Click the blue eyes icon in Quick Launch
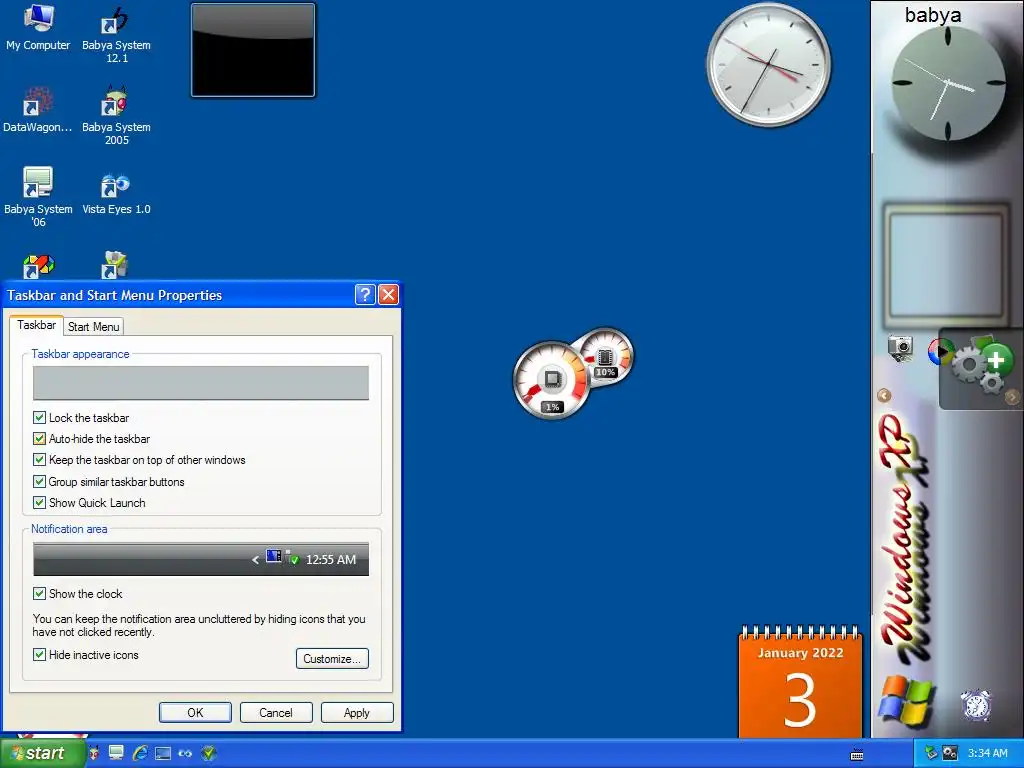The height and width of the screenshot is (768, 1024). (x=185, y=753)
